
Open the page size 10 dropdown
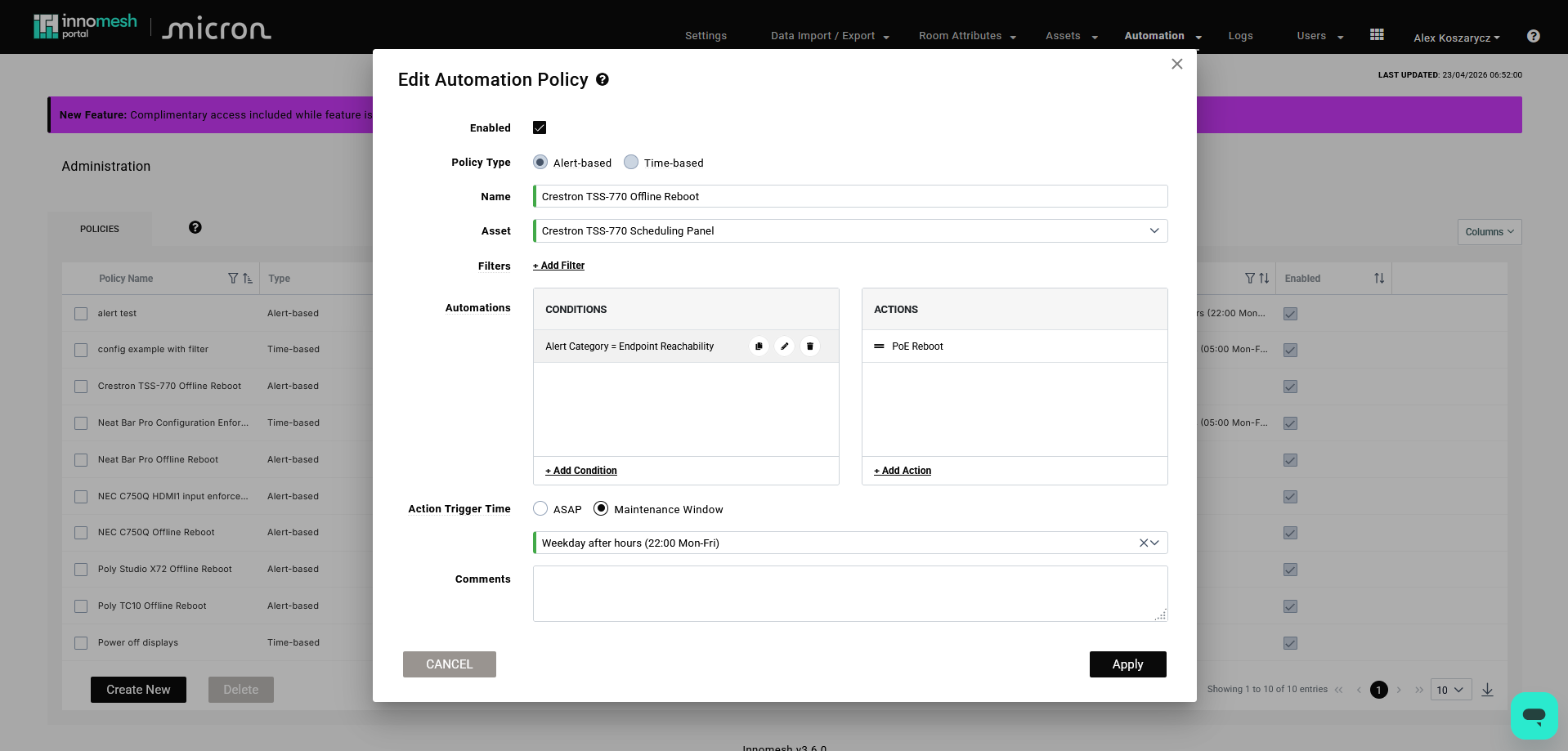pyautogui.click(x=1451, y=690)
